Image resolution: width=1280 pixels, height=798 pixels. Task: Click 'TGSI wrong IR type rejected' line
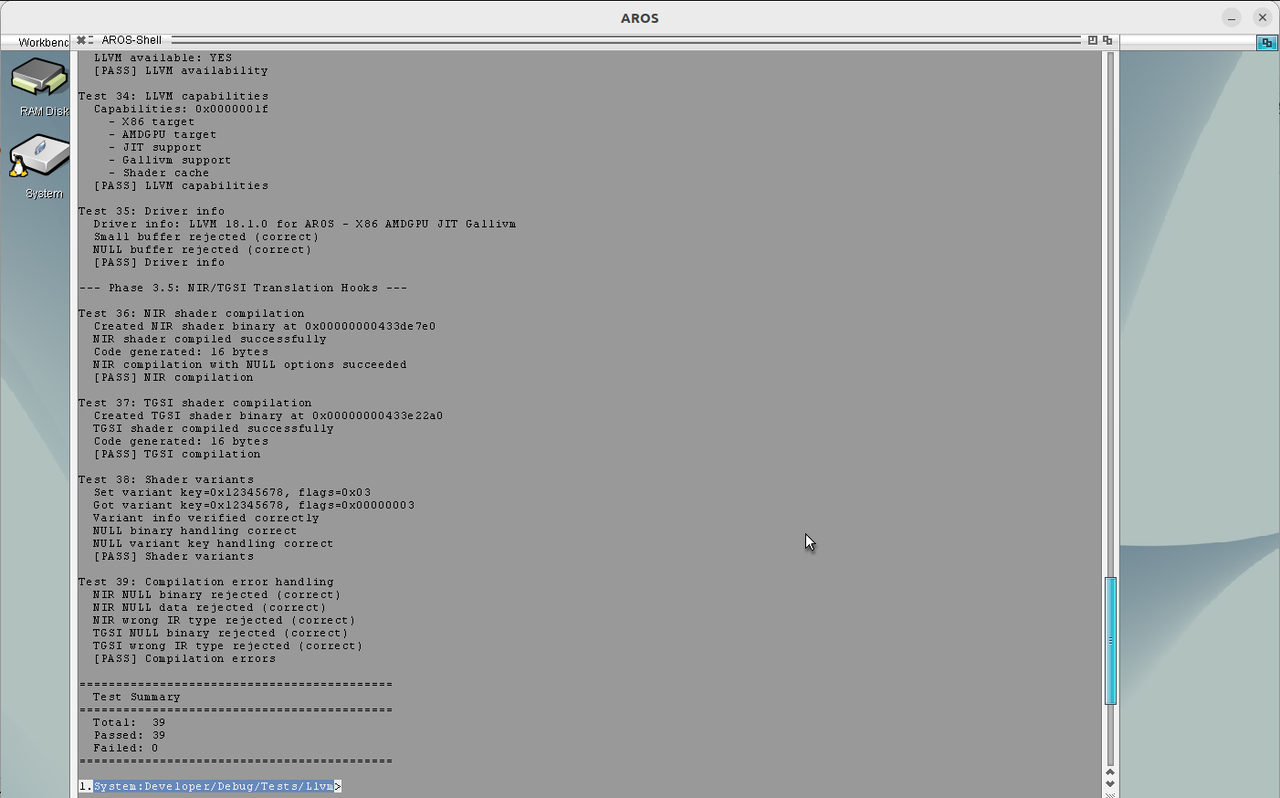[x=228, y=646]
